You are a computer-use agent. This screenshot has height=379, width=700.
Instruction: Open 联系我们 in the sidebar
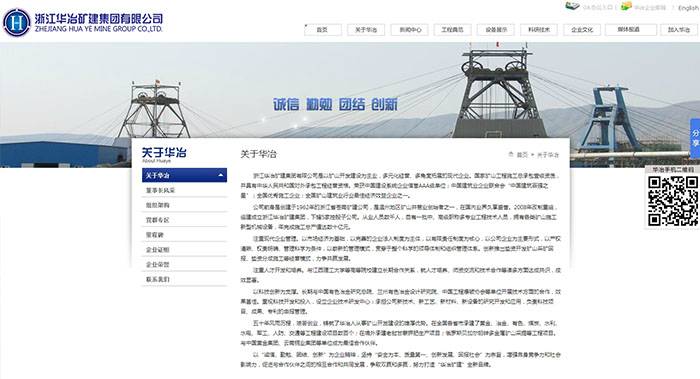point(184,279)
